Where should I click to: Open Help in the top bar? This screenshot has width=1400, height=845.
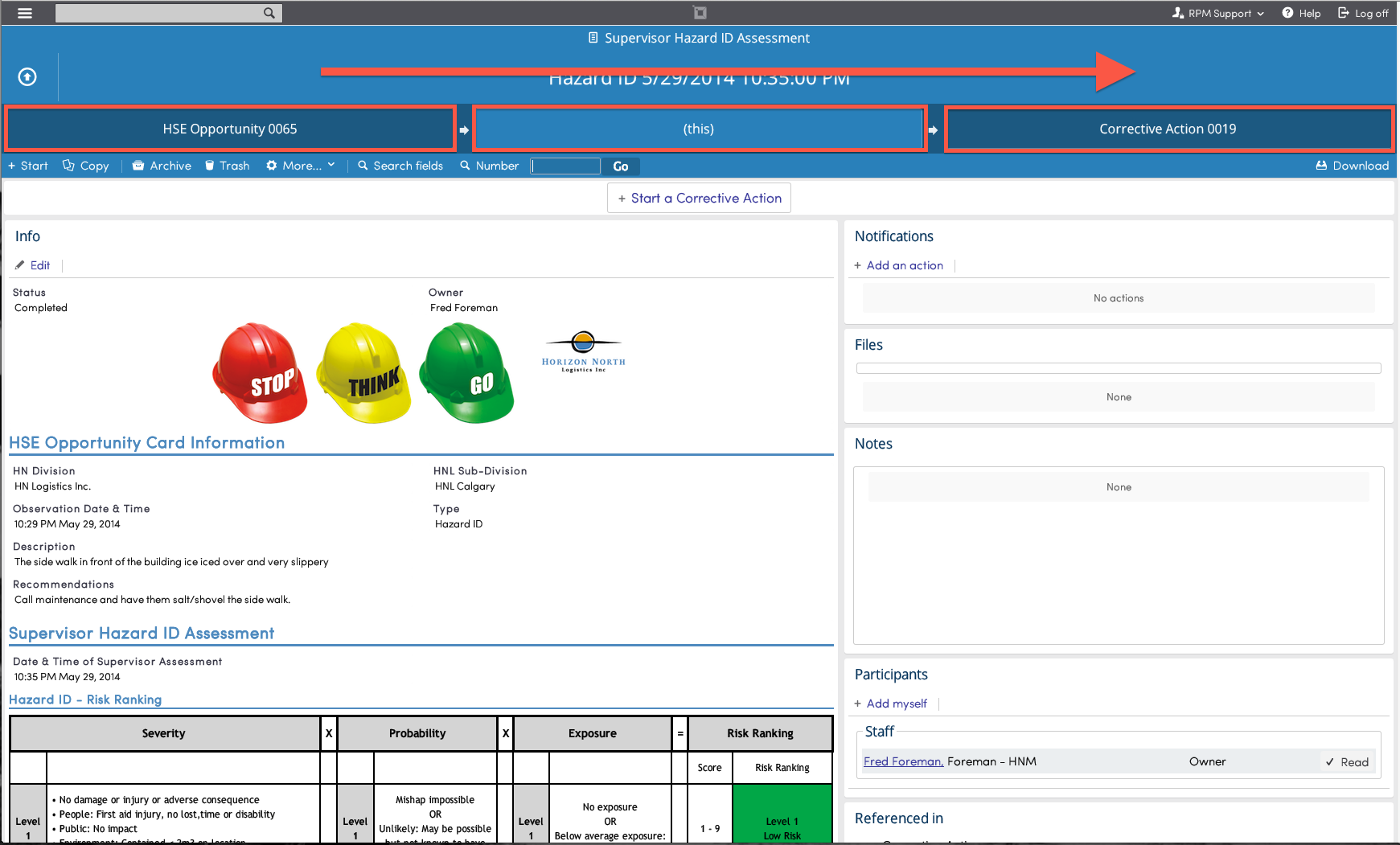coord(1302,13)
